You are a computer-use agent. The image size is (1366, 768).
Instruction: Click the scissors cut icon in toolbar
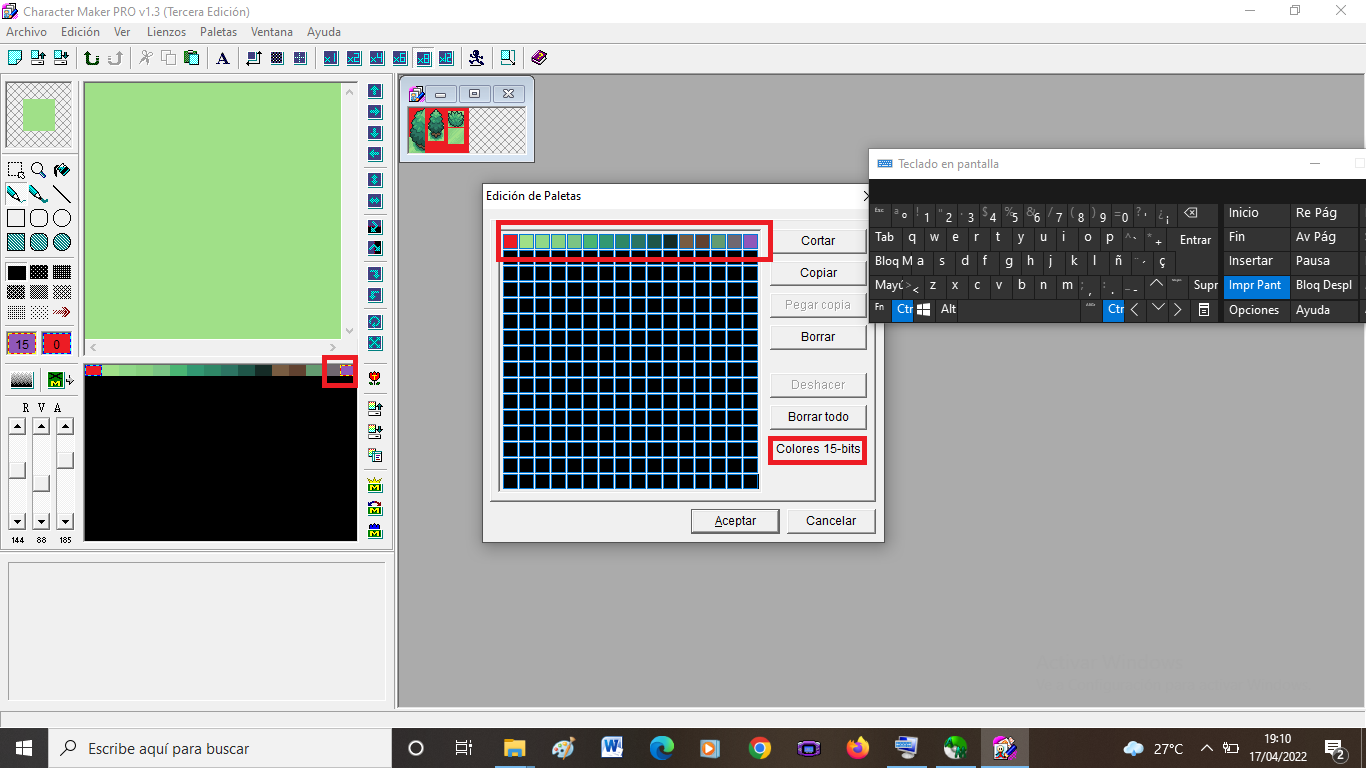(146, 58)
